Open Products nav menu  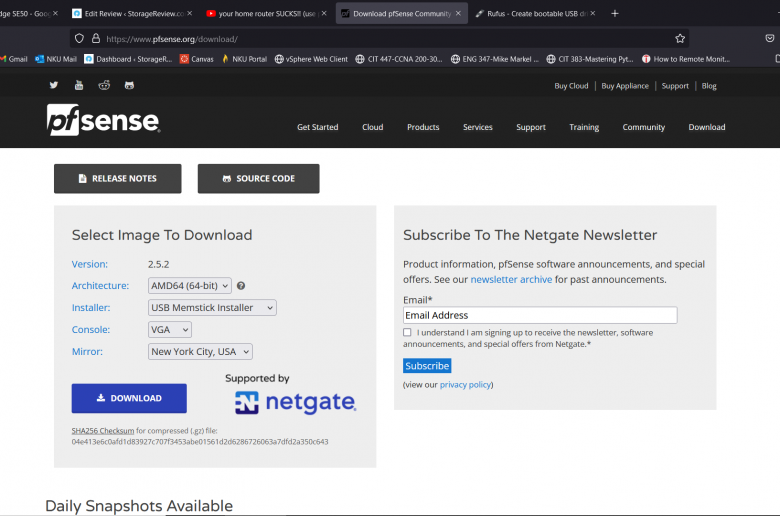[x=423, y=127]
